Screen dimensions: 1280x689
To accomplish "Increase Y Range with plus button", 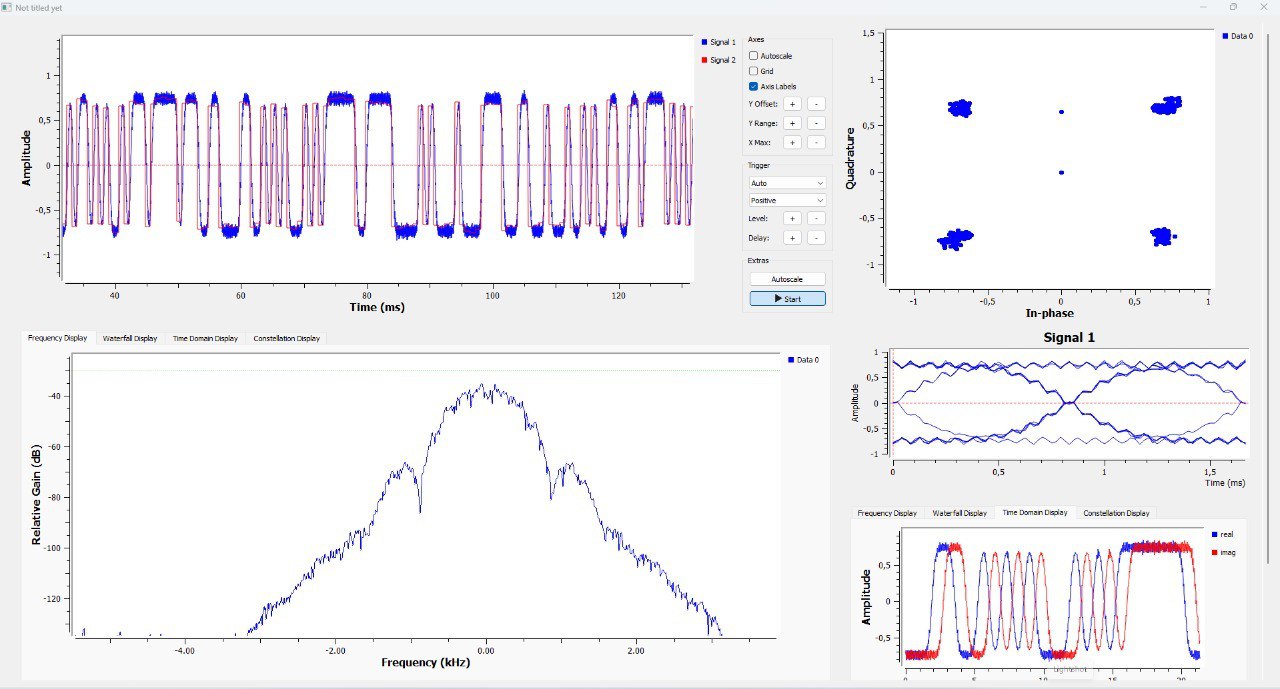I will (791, 123).
